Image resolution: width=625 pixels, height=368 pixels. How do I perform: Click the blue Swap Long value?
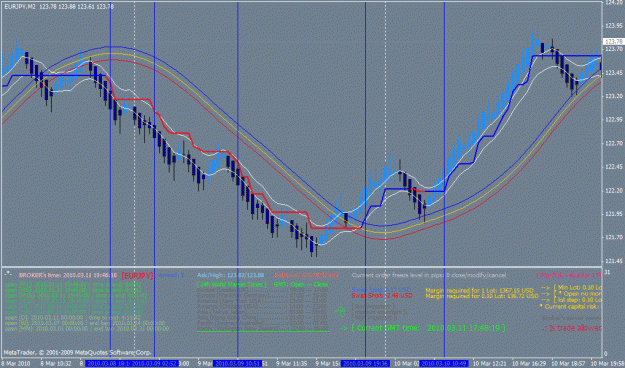pos(381,290)
